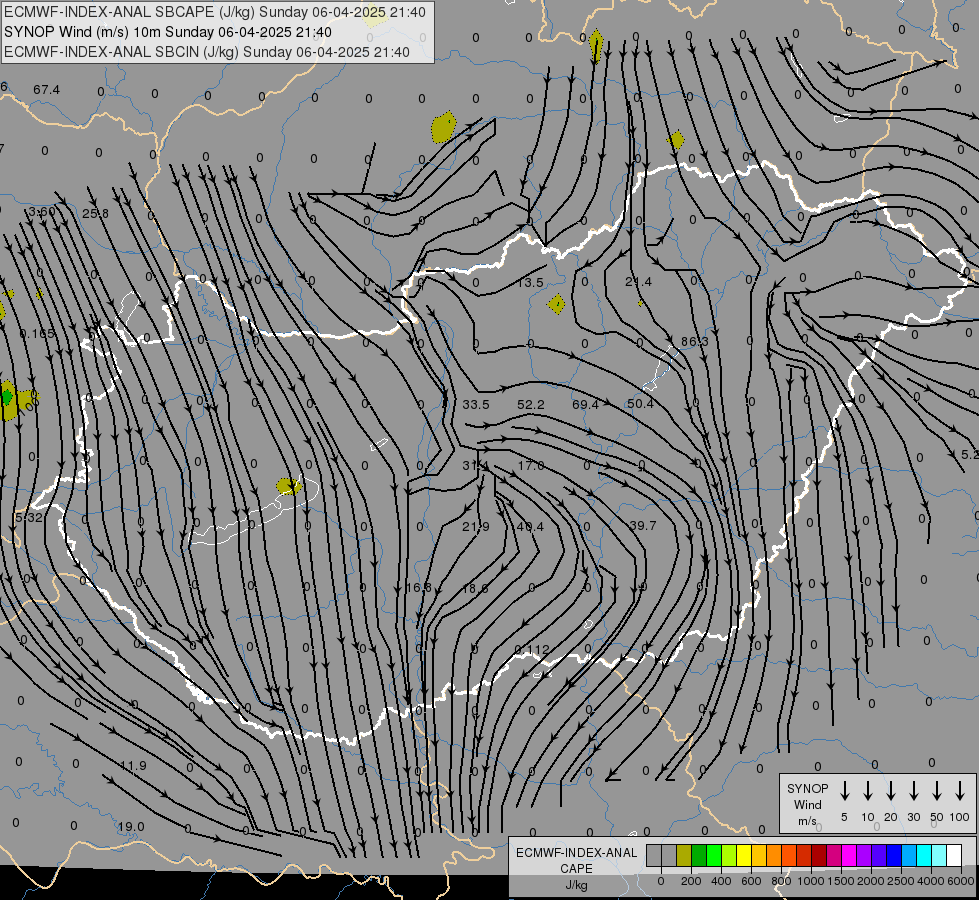
Task: Click the map value 18.6
Action: click(x=475, y=588)
